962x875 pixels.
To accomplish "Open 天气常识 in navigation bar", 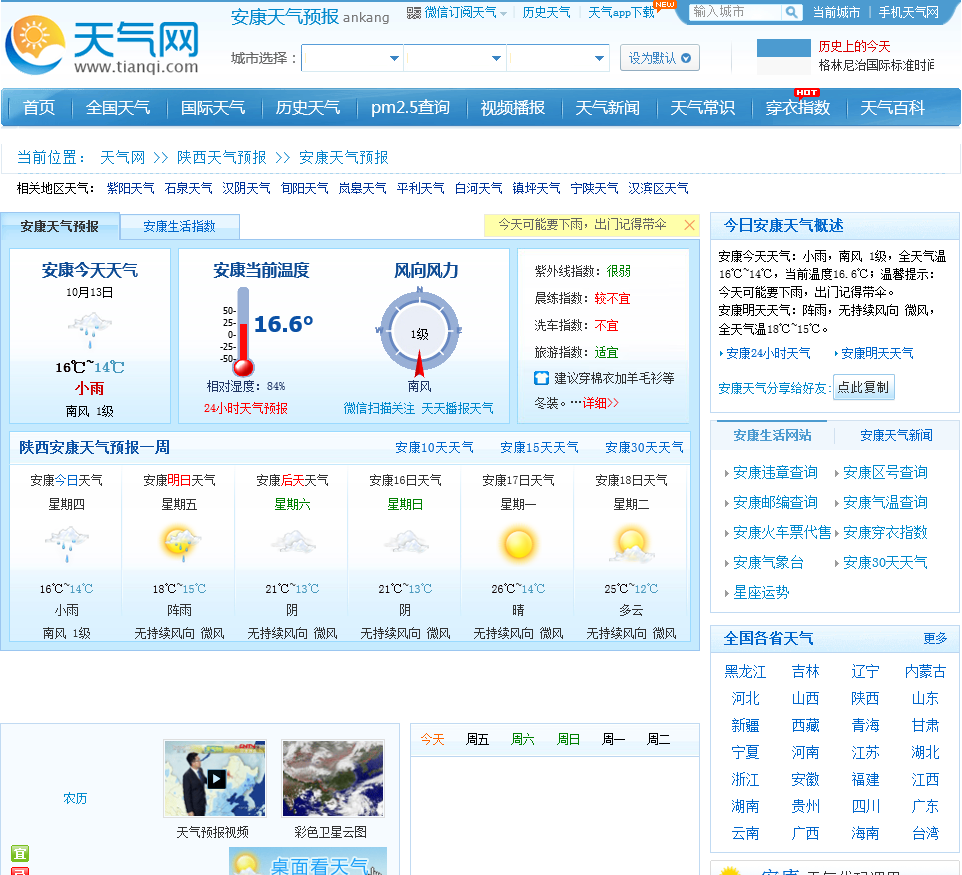I will click(702, 108).
